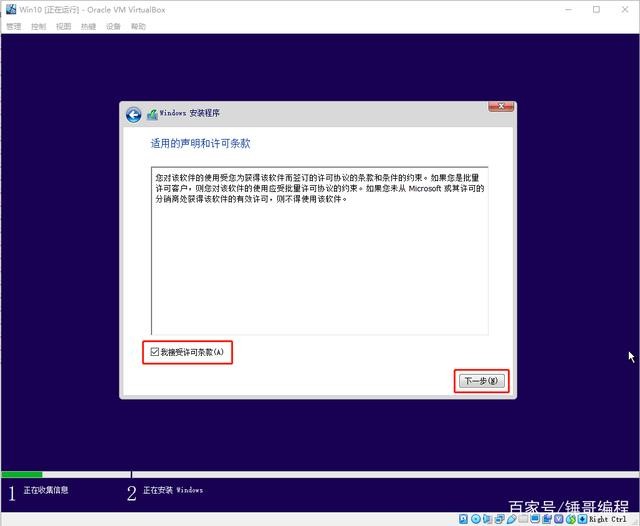Click the Windows 安装程序 dialog title
640x526 pixels.
point(189,113)
